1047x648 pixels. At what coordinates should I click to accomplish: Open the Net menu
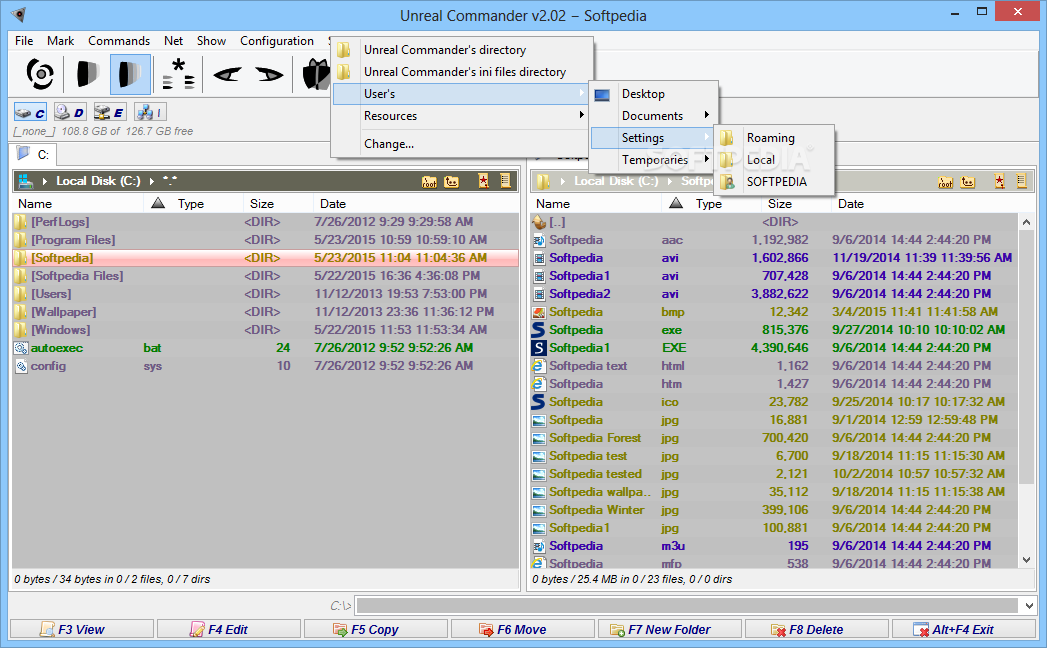point(174,41)
